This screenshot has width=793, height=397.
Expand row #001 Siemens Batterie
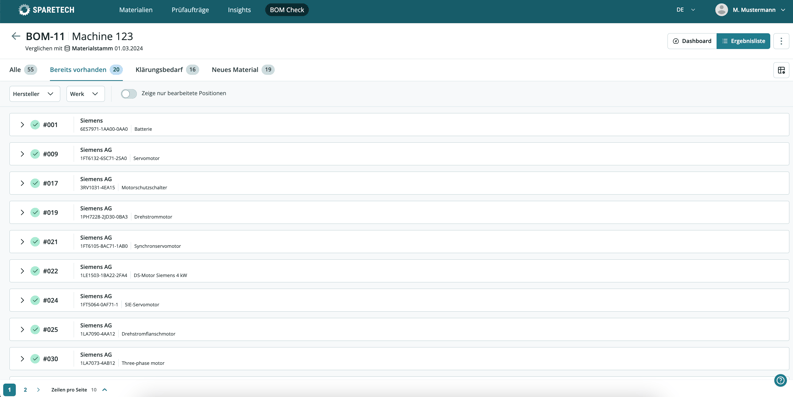pos(22,125)
